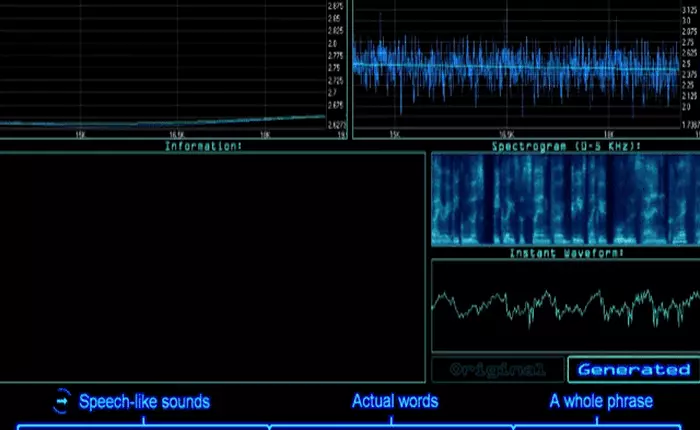Click the Information: panel heading
700x430 pixels.
(204, 146)
